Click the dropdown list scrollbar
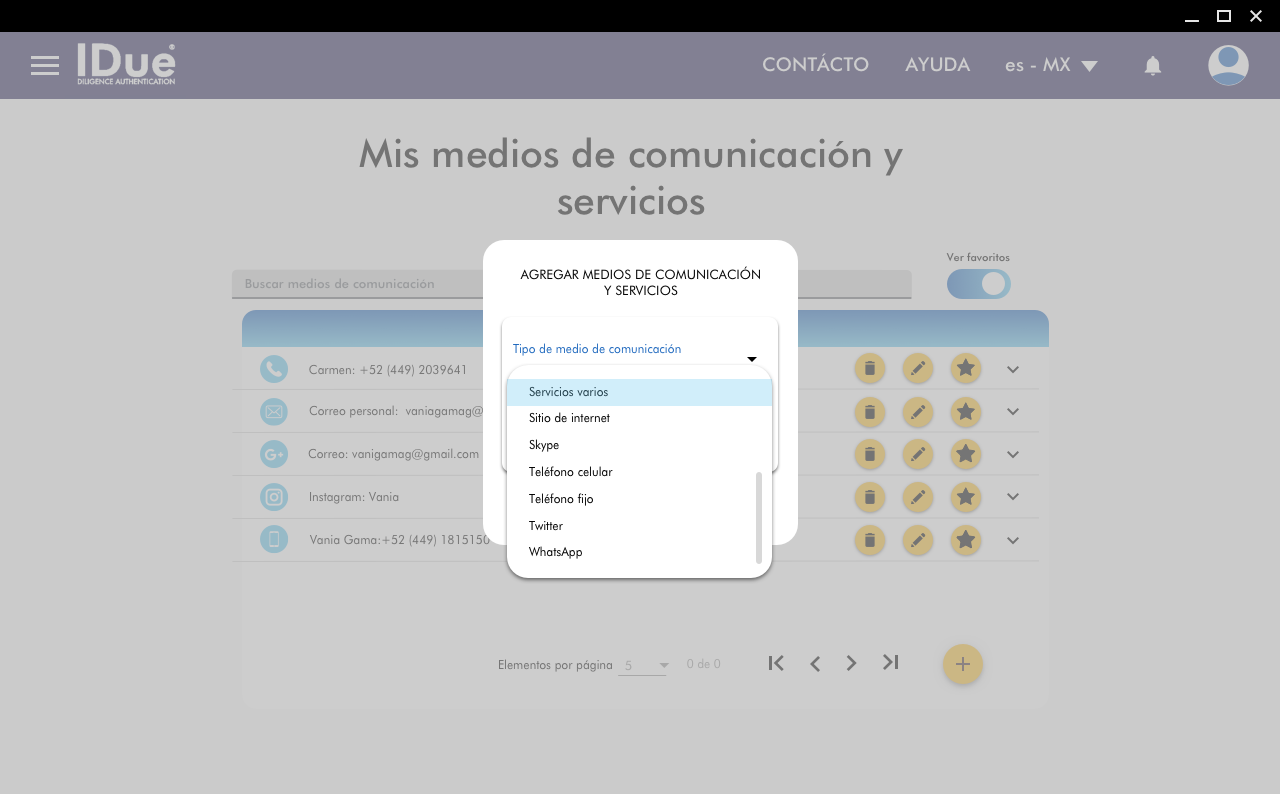1280x794 pixels. coord(759,517)
